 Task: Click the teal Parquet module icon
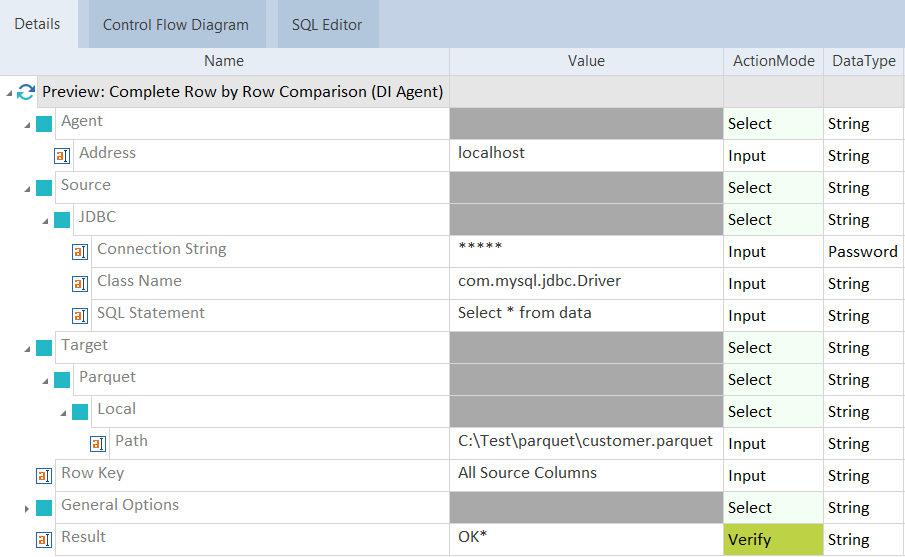tap(62, 380)
